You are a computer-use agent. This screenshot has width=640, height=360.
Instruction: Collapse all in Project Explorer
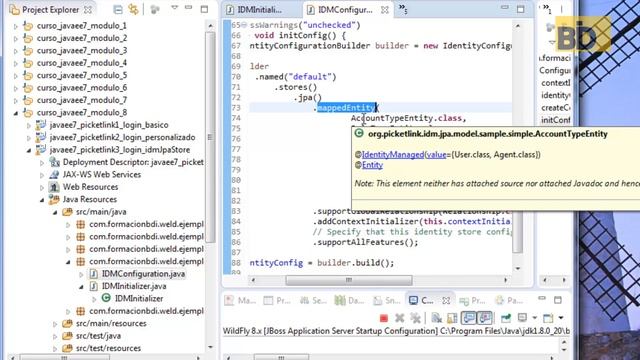pos(118,9)
